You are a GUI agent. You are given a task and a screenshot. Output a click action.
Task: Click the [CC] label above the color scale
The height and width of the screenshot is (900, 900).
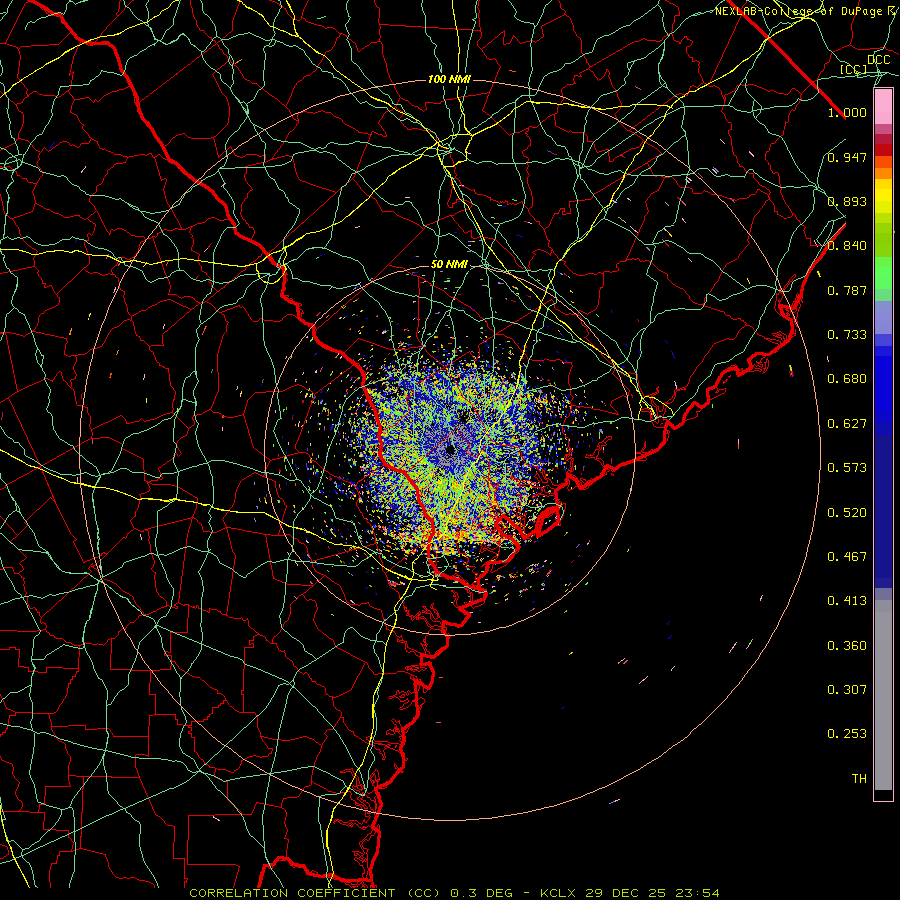coord(854,69)
